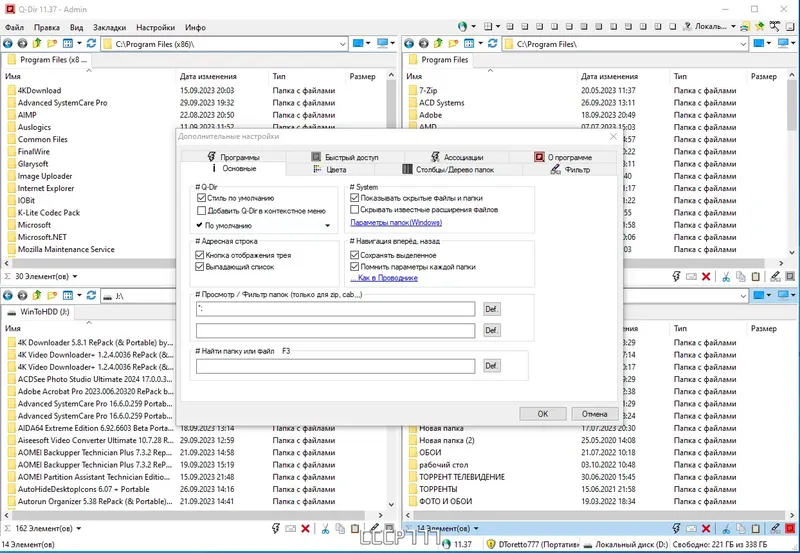Expand the C:\Program Files\ address dropdown
The height and width of the screenshot is (553, 800).
pyautogui.click(x=743, y=44)
